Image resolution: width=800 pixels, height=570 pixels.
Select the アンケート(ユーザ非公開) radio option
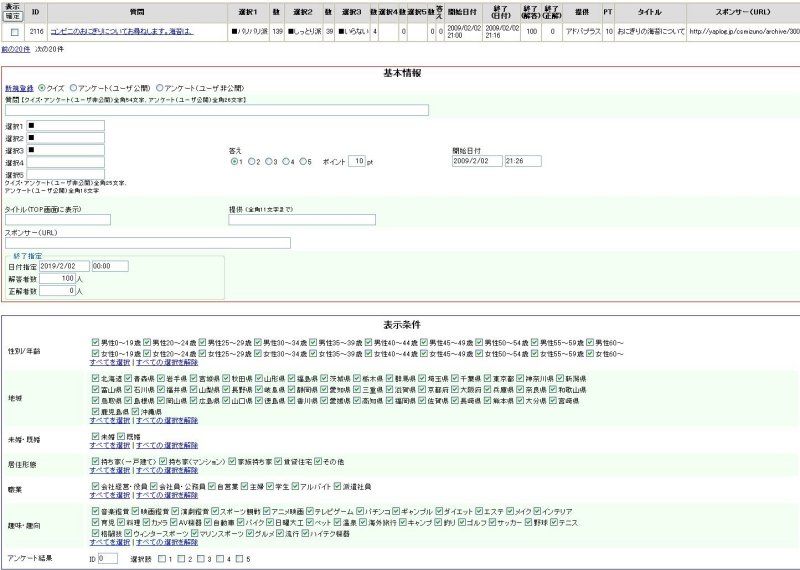[161, 88]
